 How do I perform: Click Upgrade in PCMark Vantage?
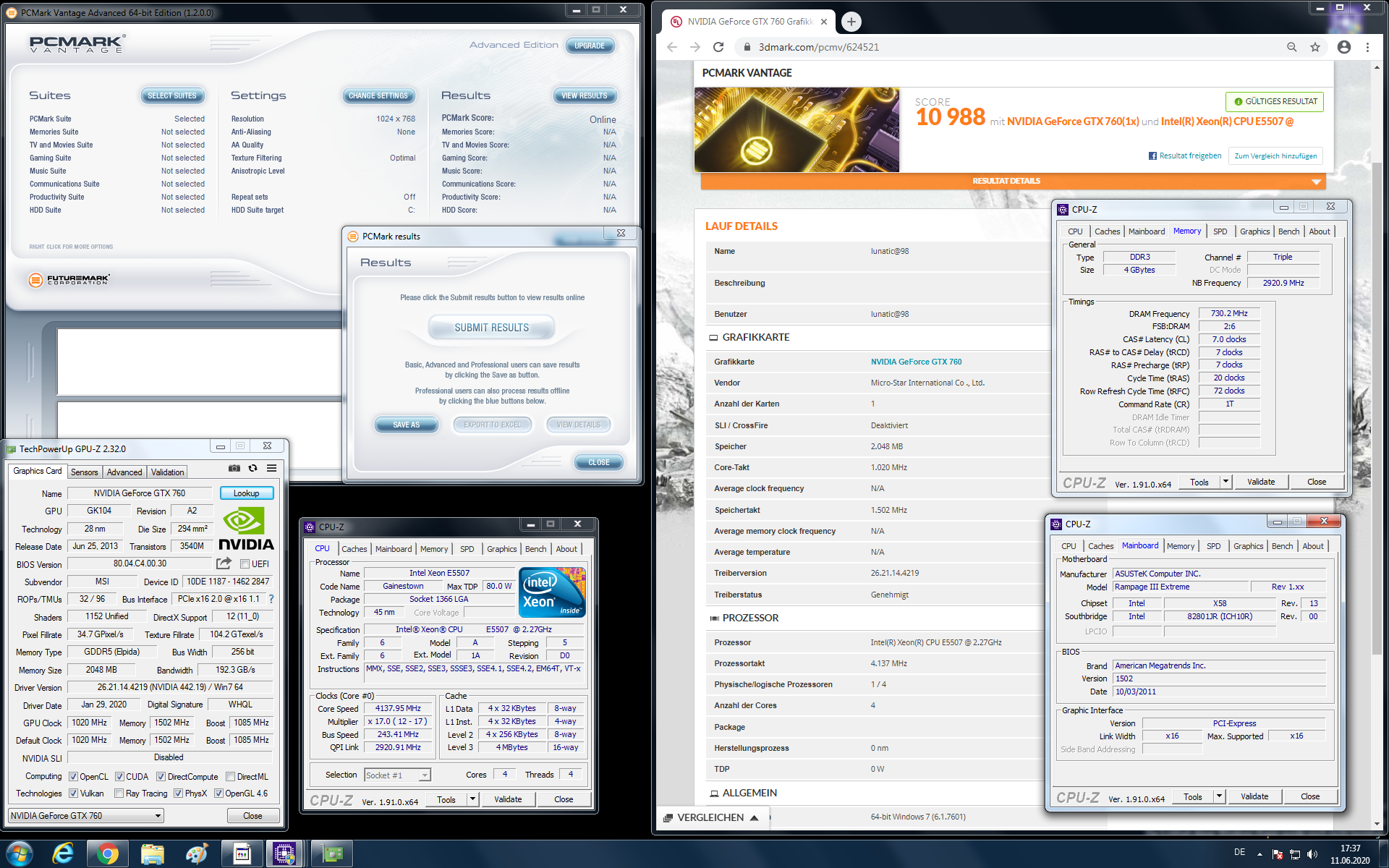[x=590, y=46]
